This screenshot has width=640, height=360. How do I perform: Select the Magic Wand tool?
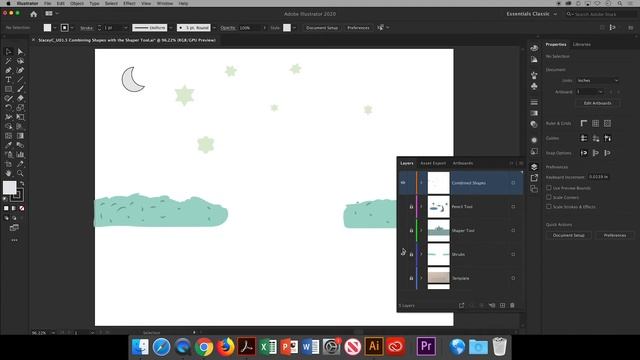8,61
